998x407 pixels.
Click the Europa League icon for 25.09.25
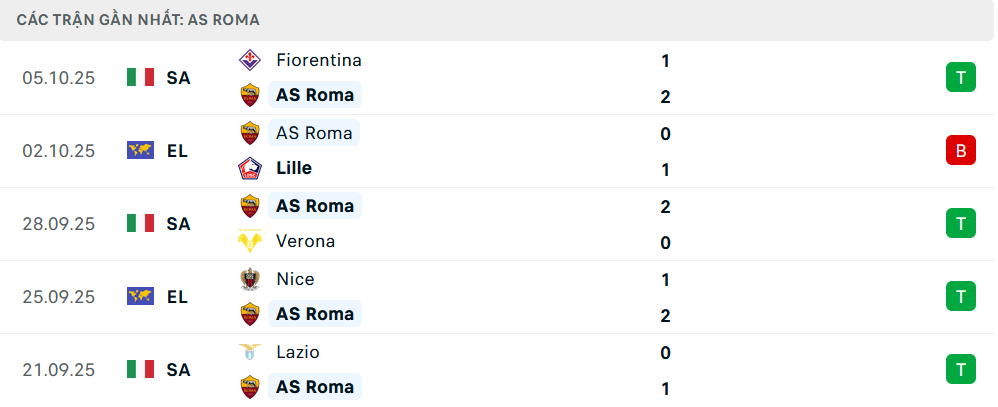(x=140, y=296)
